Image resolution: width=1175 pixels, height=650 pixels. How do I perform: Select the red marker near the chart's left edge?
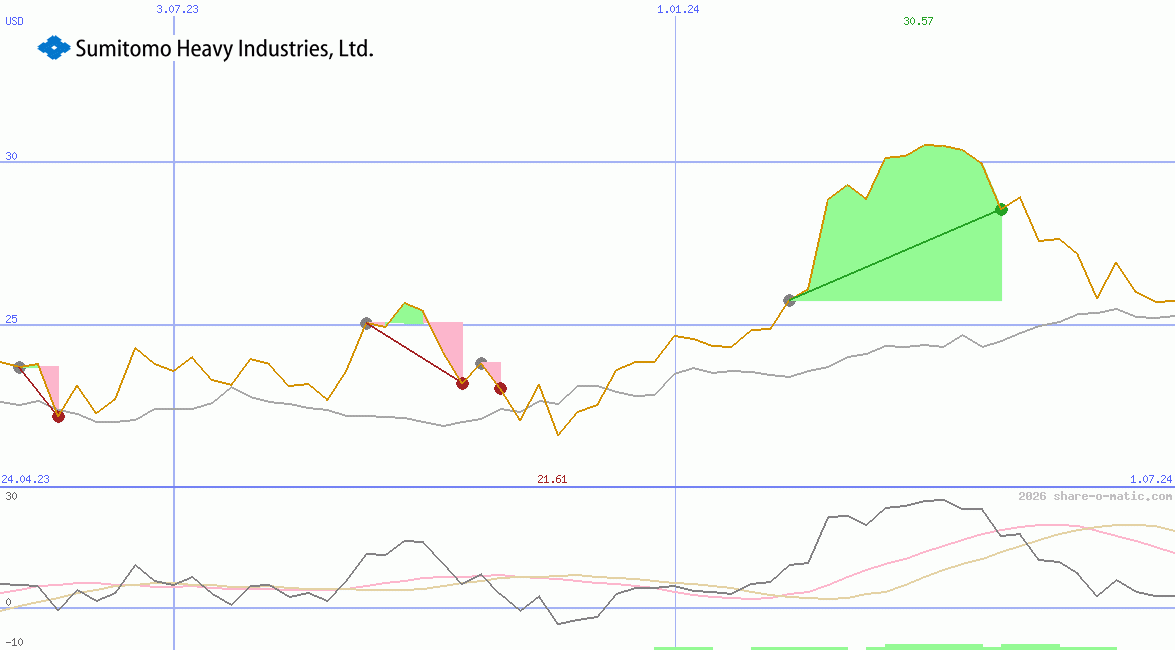(x=57, y=417)
